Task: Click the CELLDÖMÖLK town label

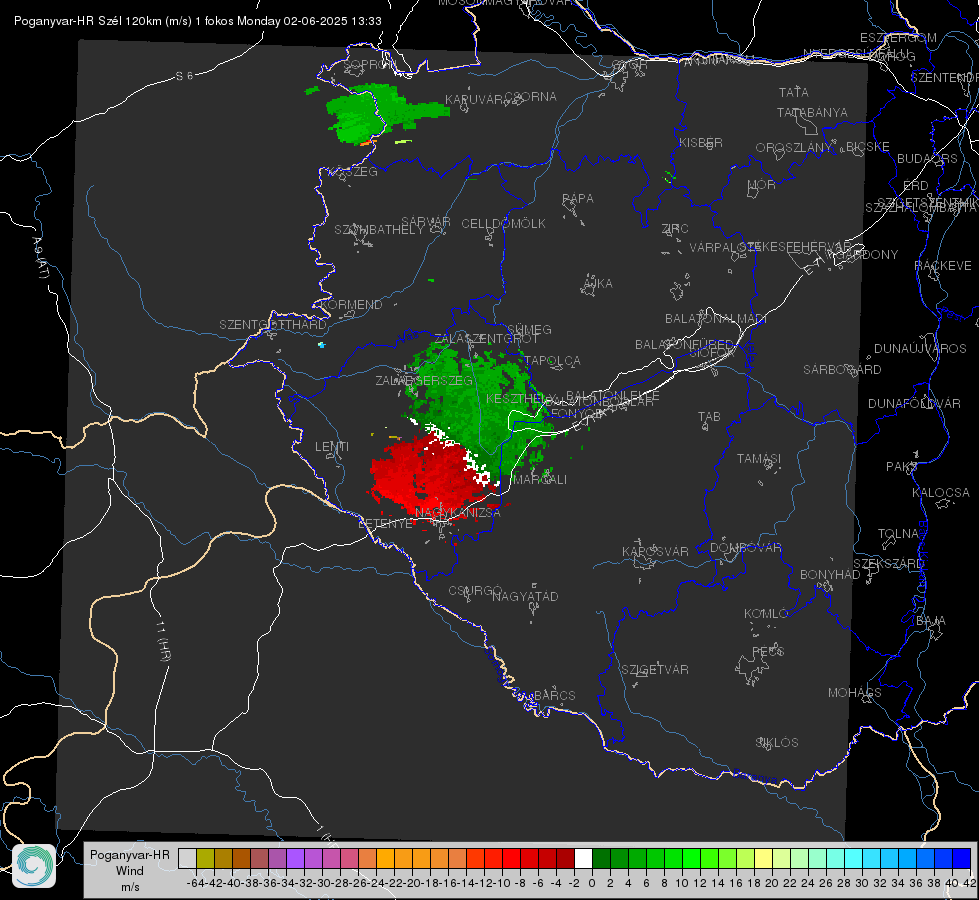Action: pyautogui.click(x=503, y=224)
